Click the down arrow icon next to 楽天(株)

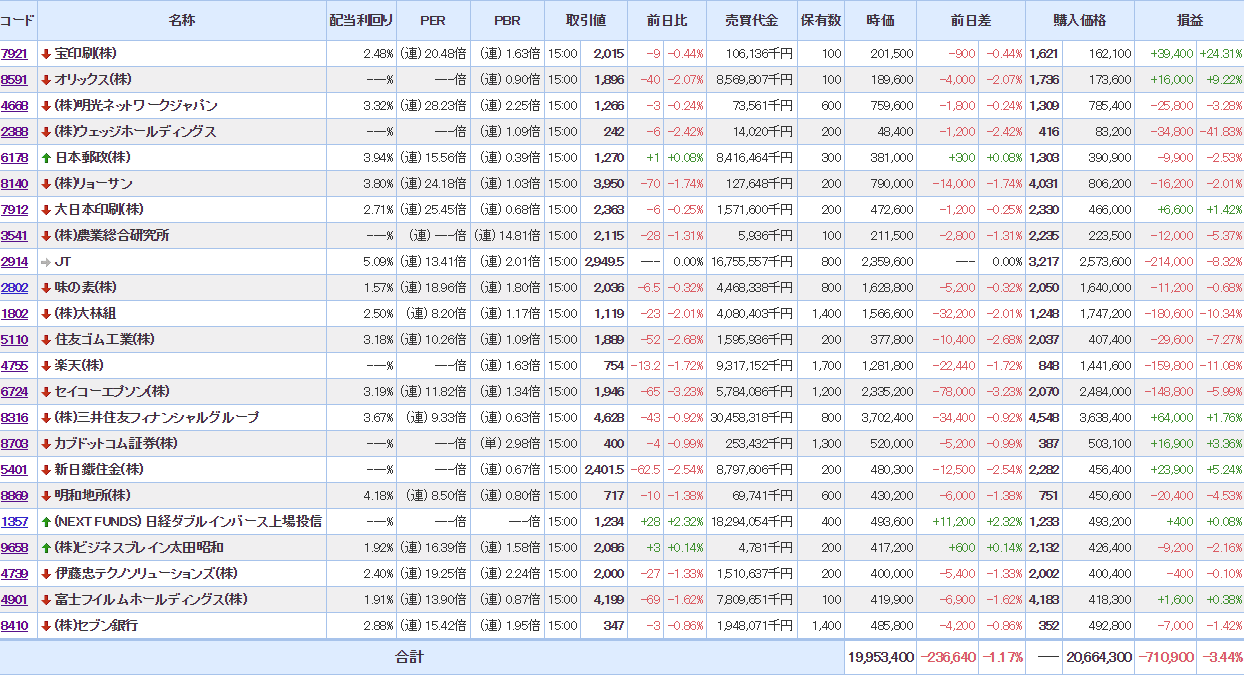[46, 366]
